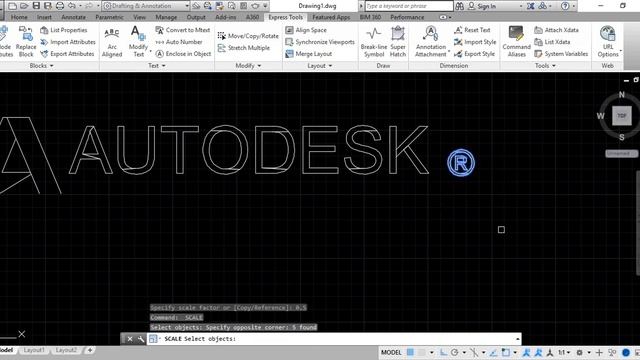This screenshot has width=640, height=360.
Task: Select the Move/Copy/Rotate tool
Action: pos(248,36)
